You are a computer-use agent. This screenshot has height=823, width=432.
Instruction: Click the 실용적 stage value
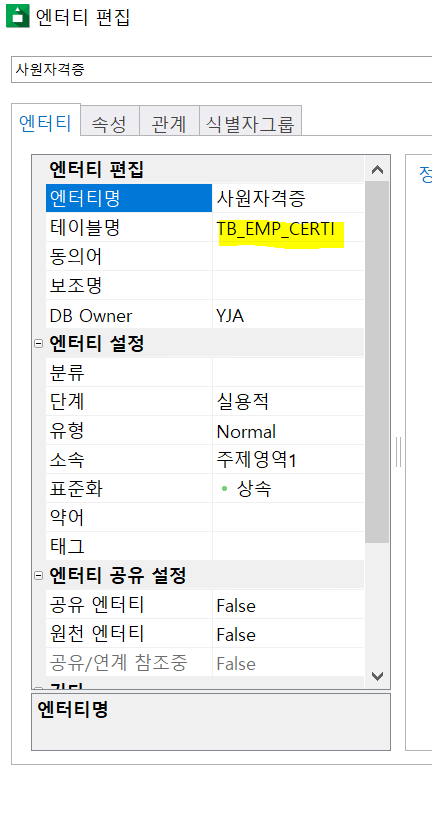click(243, 402)
